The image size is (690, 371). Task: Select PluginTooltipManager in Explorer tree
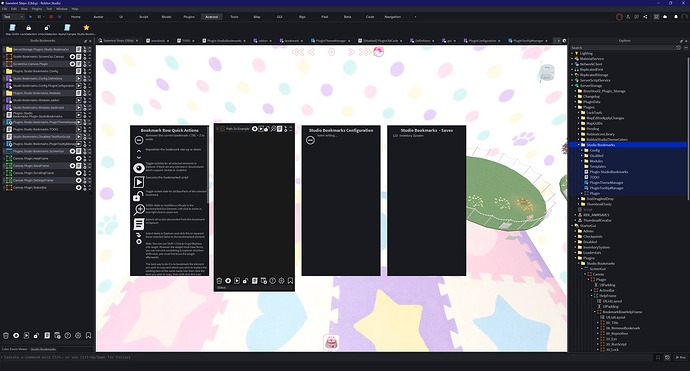tap(606, 188)
